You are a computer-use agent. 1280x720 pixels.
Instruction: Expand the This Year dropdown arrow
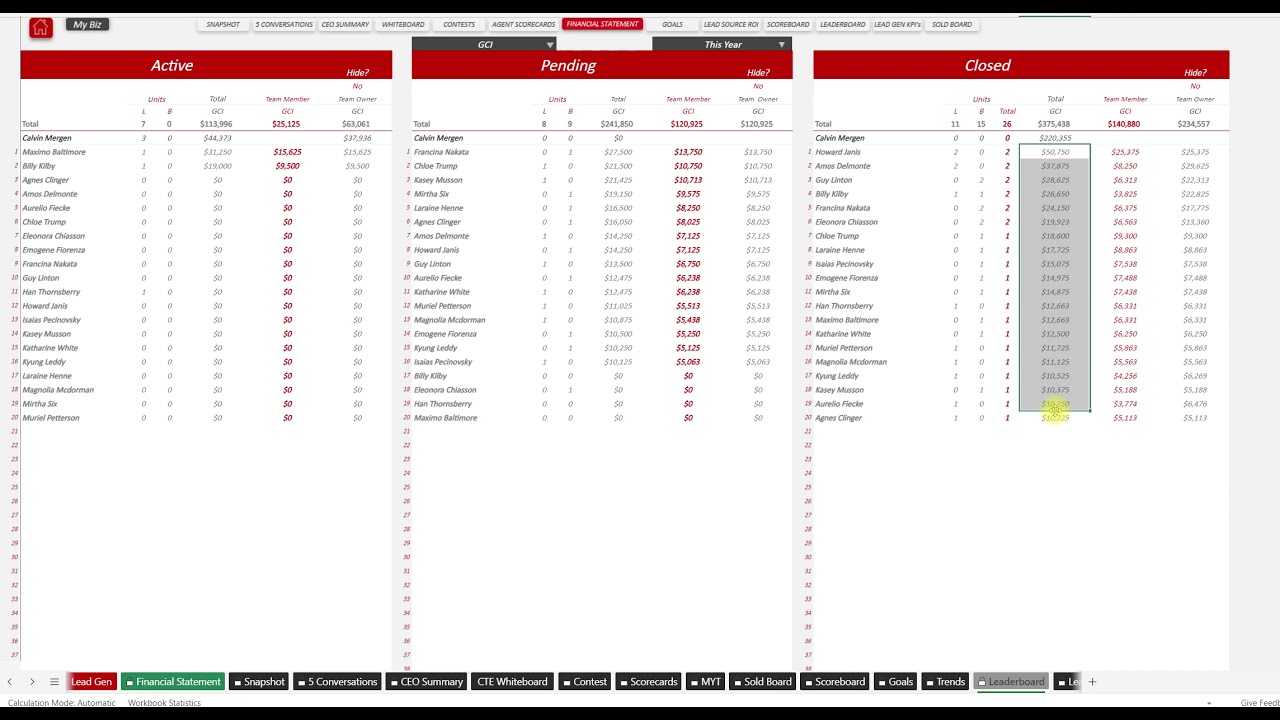coord(781,45)
